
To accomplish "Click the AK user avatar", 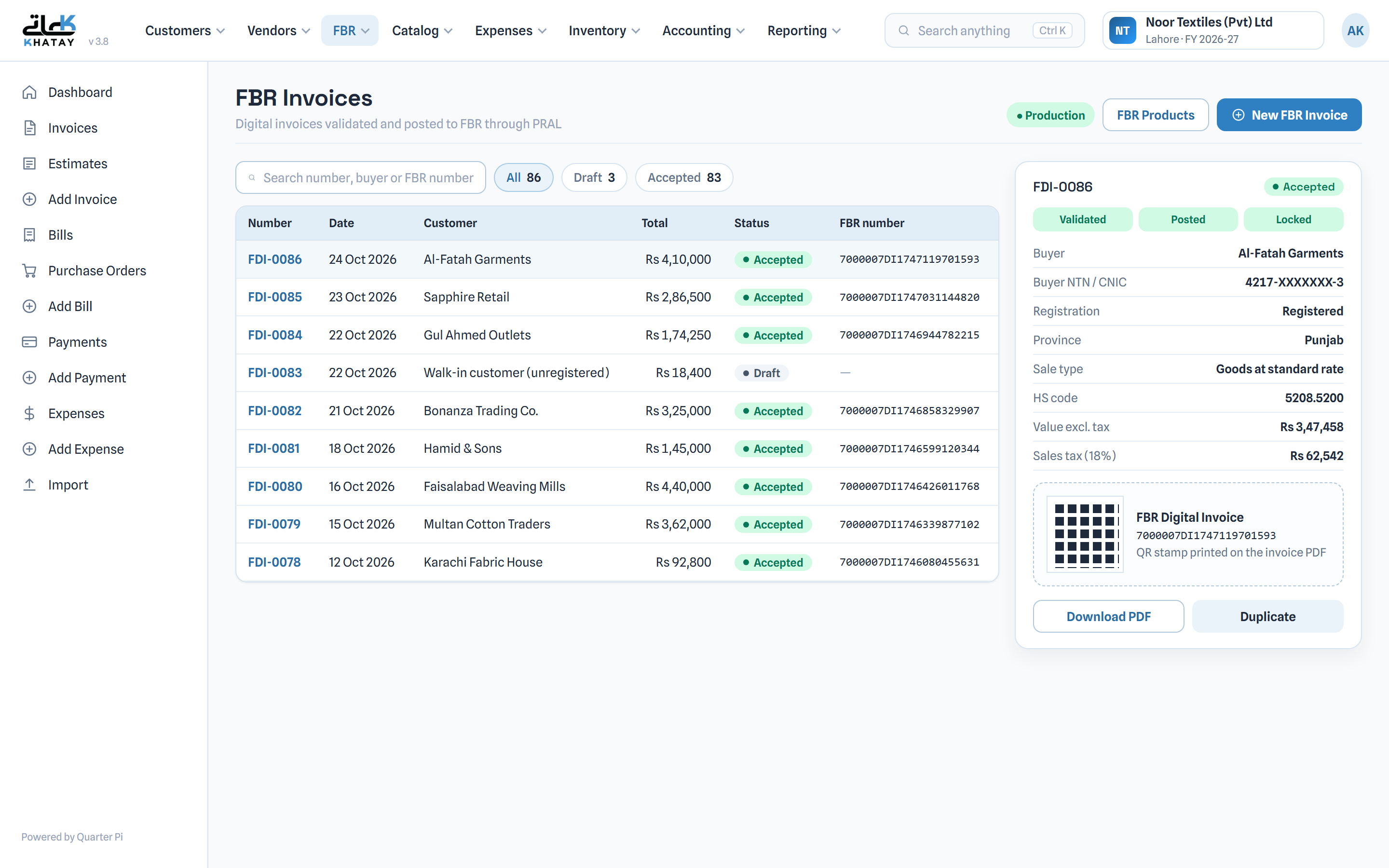I will tap(1355, 30).
